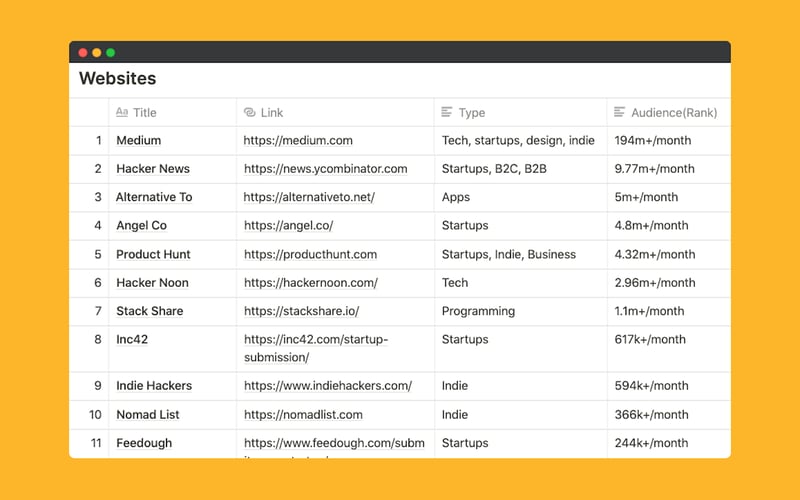Select the Nomad List title cell

point(172,415)
